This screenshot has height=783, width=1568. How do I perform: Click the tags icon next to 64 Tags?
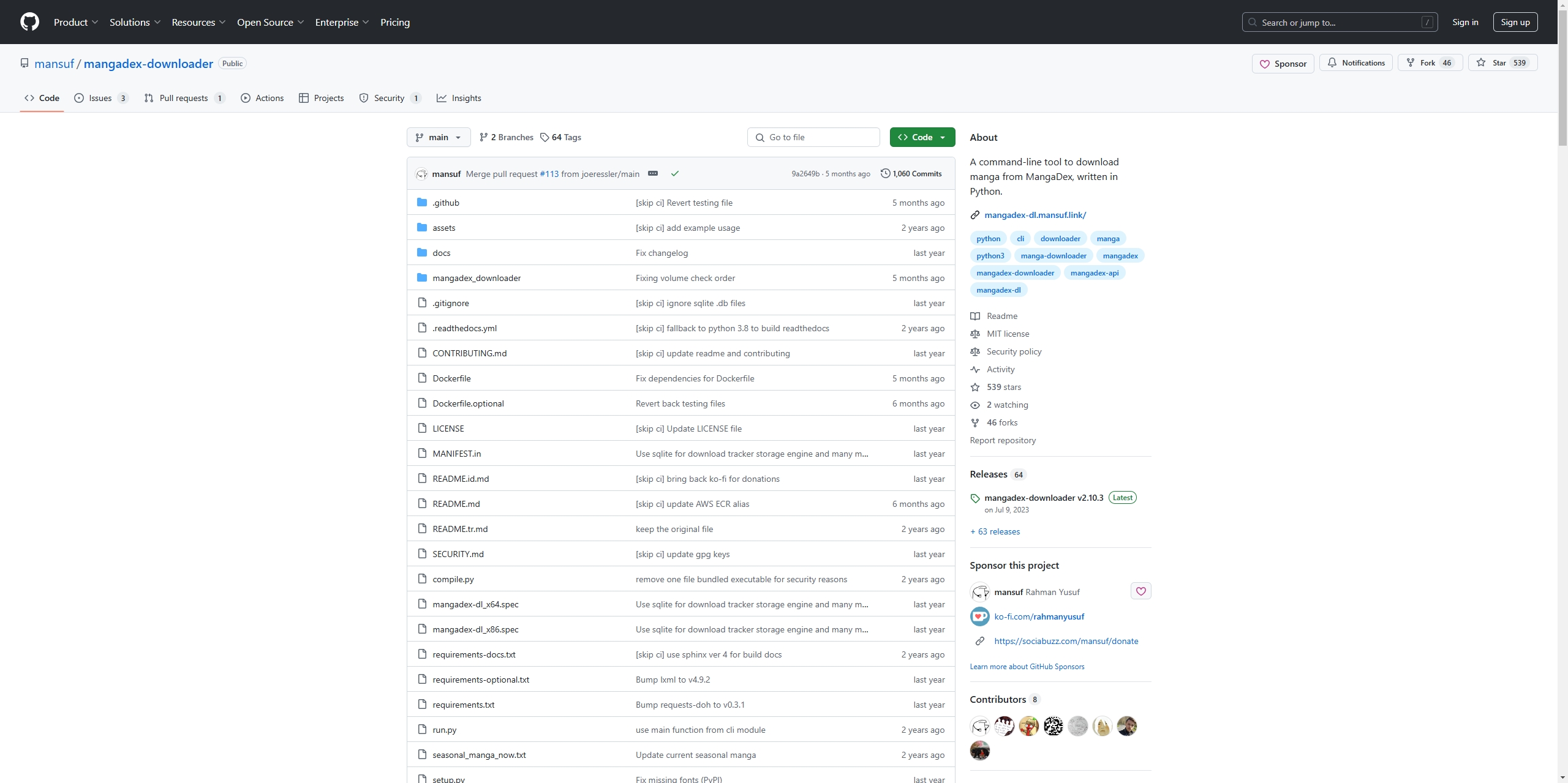pyautogui.click(x=545, y=137)
